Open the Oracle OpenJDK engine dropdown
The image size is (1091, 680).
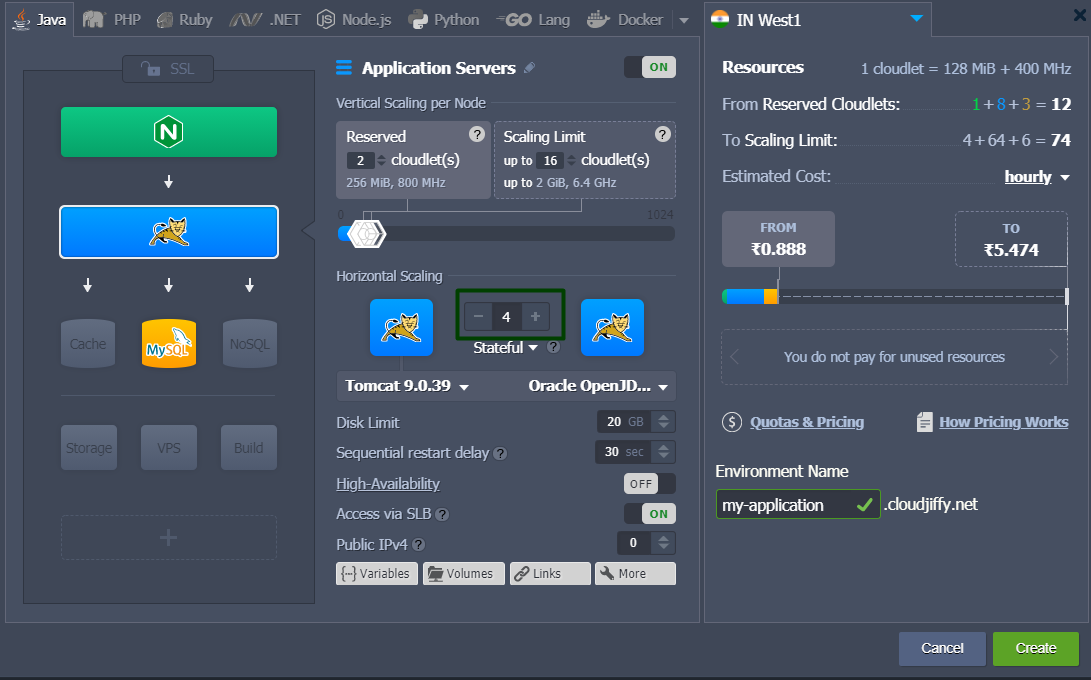pyautogui.click(x=598, y=386)
